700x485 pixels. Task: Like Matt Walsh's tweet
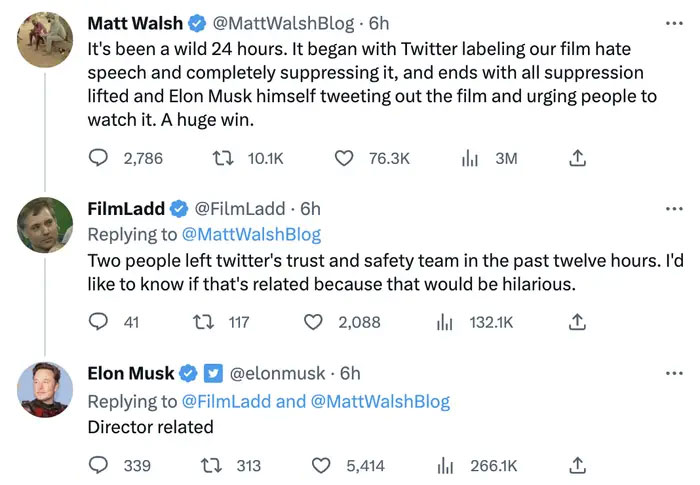344,158
